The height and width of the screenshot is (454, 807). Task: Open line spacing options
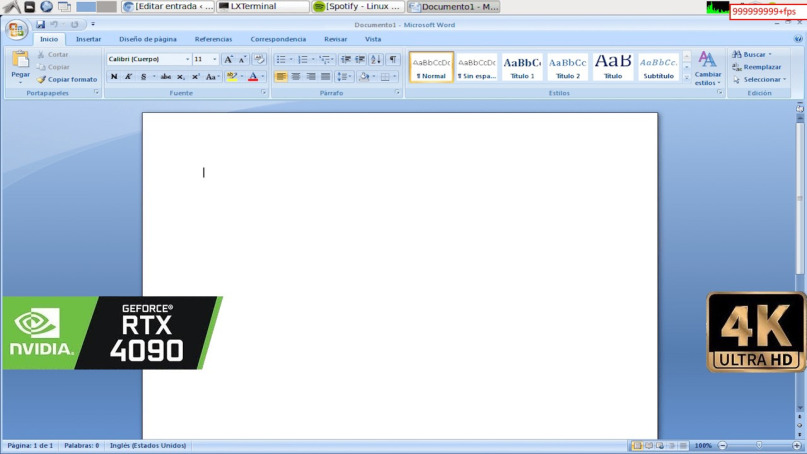343,77
